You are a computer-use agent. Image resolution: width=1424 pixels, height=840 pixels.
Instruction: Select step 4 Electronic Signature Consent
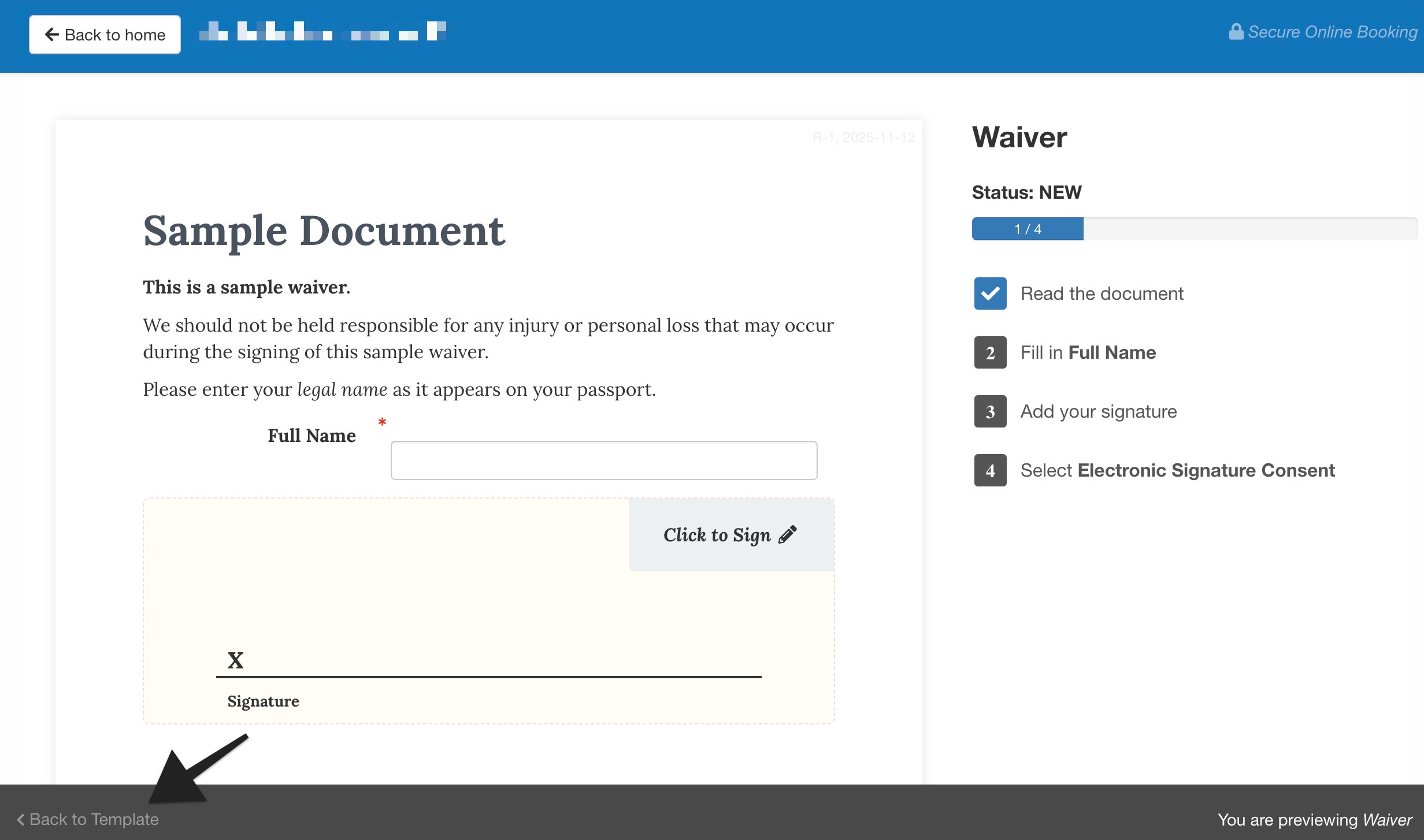click(x=1155, y=470)
